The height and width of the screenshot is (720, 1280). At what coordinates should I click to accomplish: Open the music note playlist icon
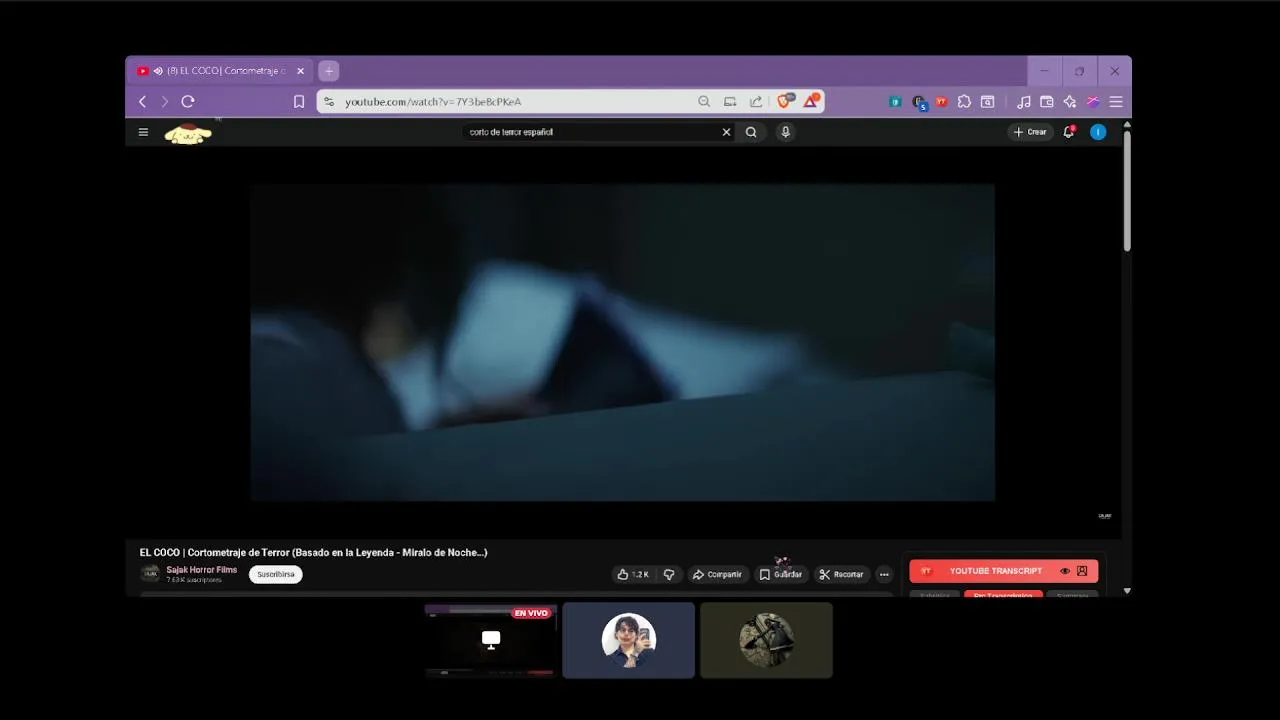[1023, 101]
